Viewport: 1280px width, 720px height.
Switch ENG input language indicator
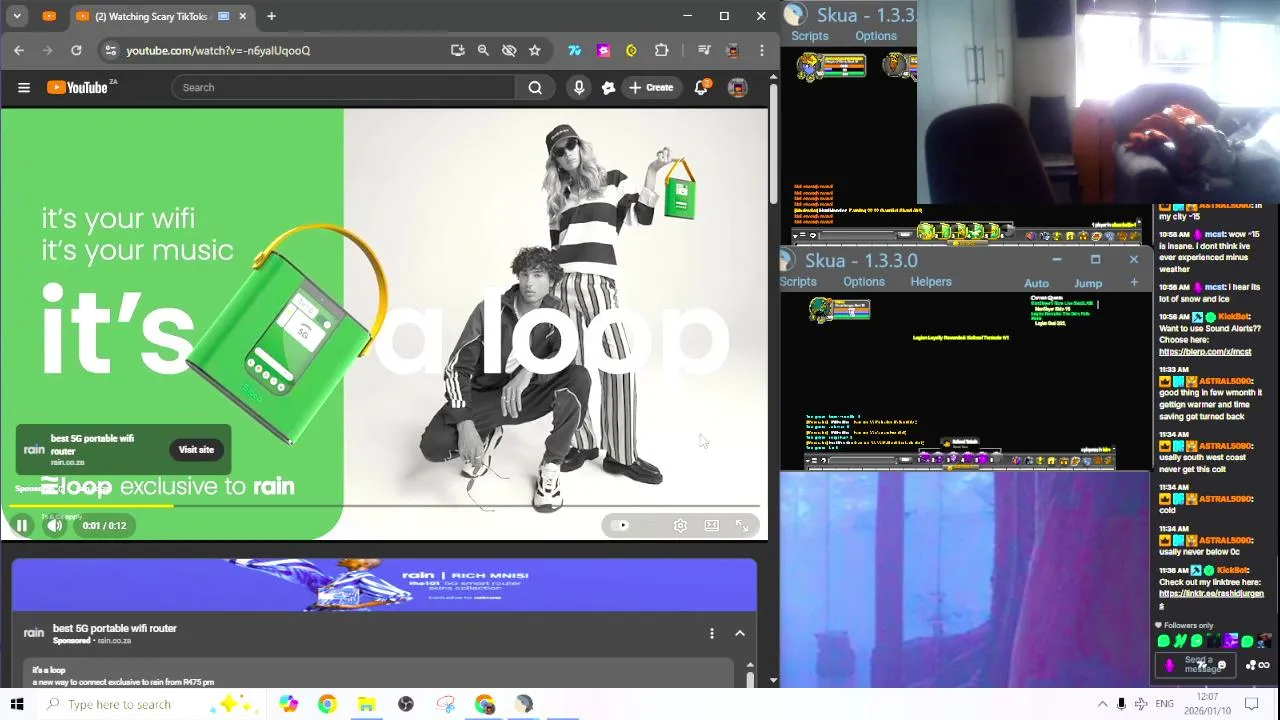pos(1165,704)
